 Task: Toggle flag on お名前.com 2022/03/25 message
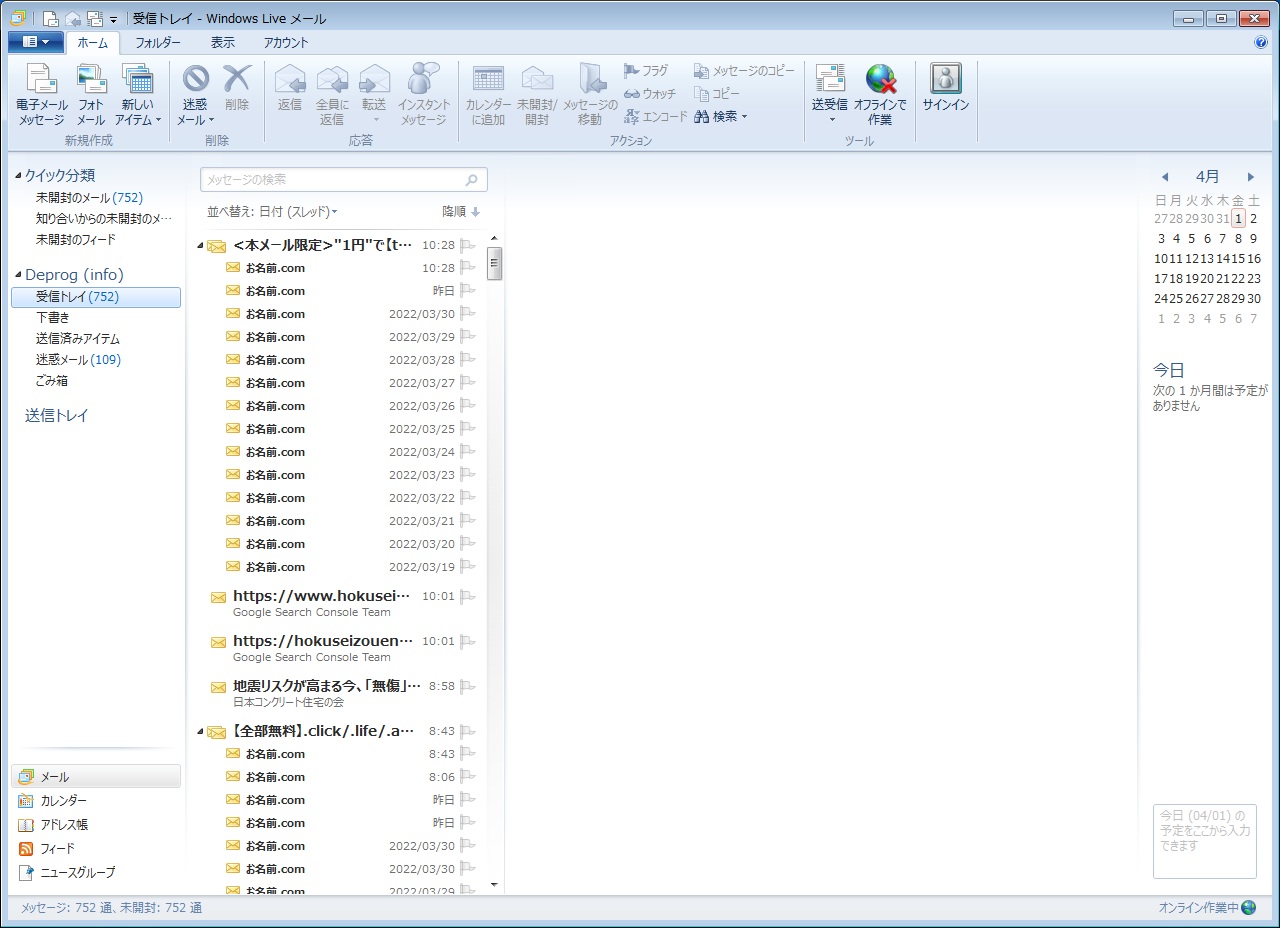468,429
